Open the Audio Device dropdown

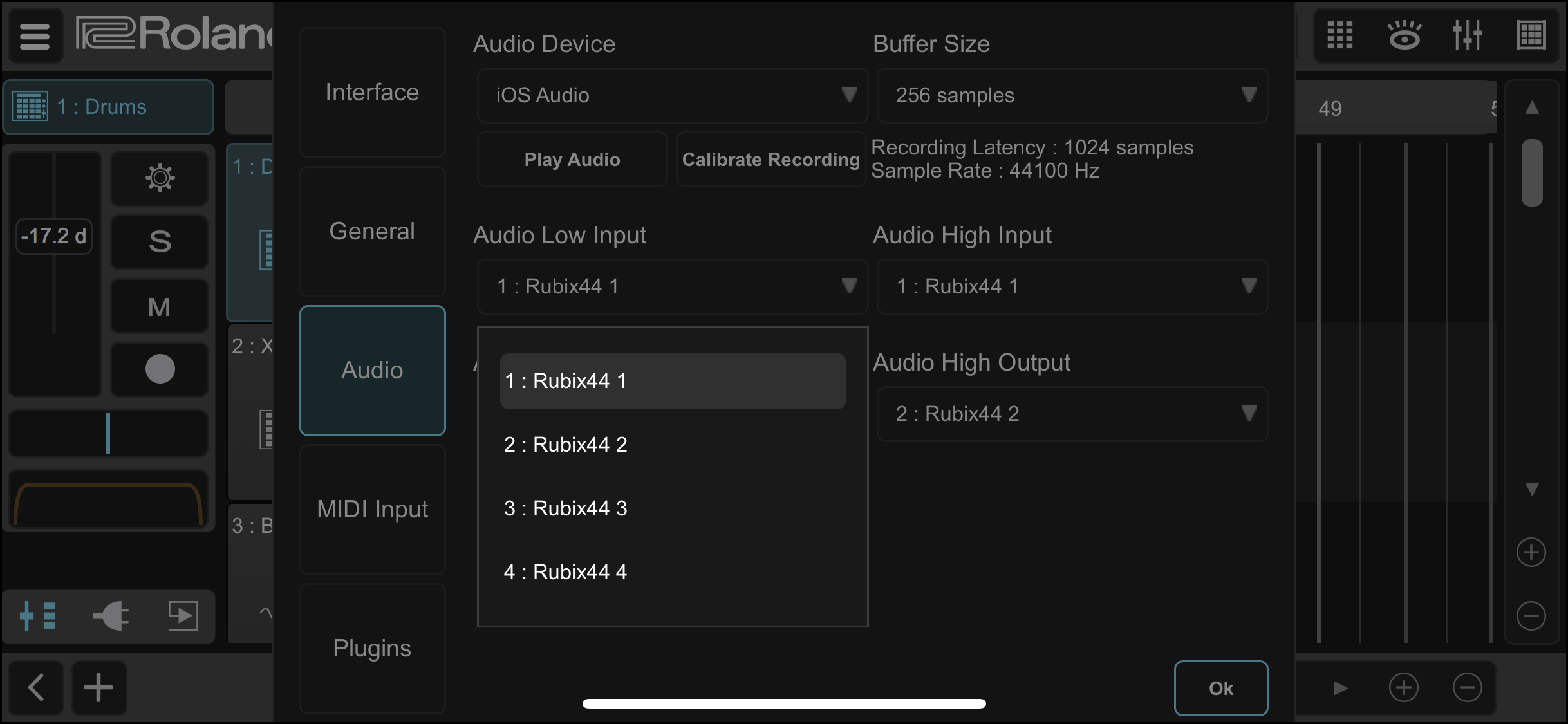[x=673, y=95]
